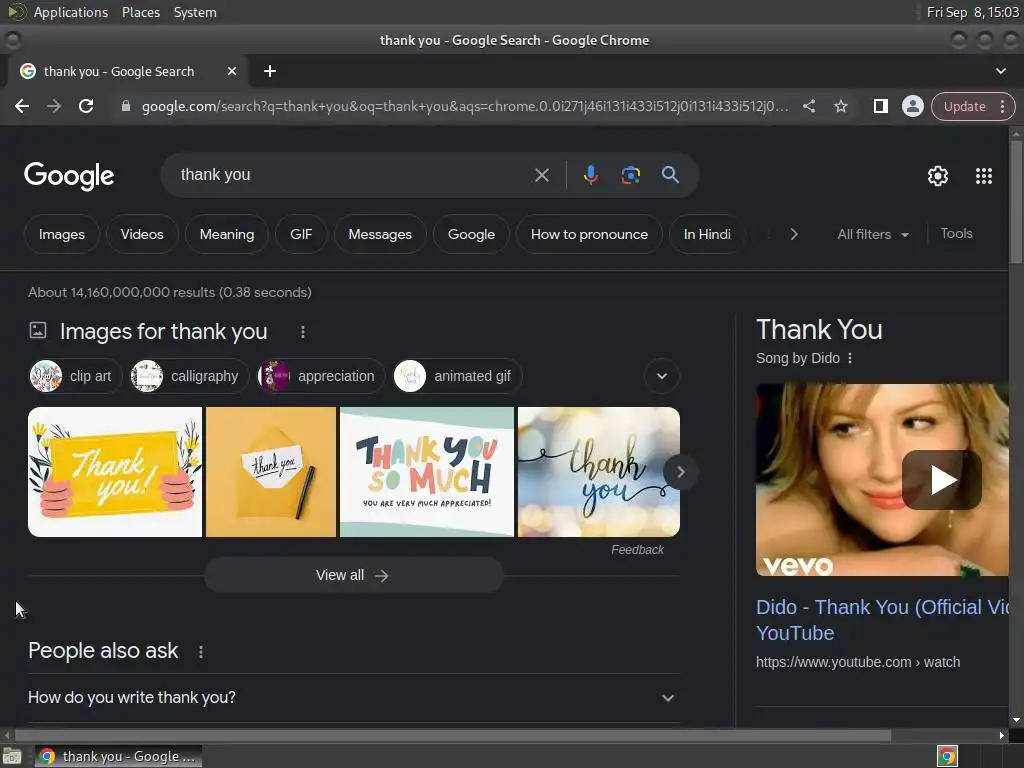Click the horizontal page scrollbar
The image size is (1024, 768).
(x=452, y=735)
